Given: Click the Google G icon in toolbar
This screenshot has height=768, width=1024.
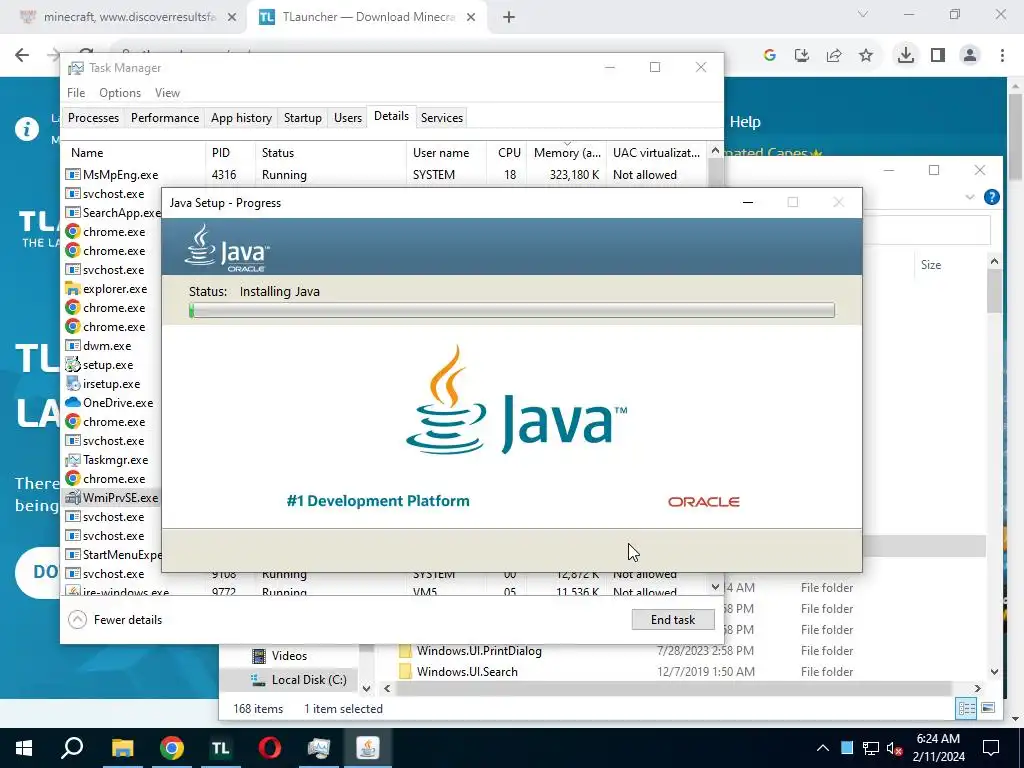Looking at the screenshot, I should (x=770, y=56).
